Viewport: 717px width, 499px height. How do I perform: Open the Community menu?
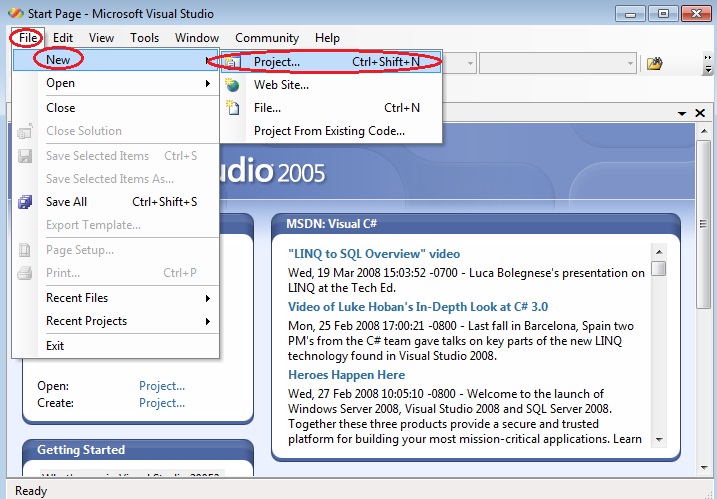coord(267,38)
